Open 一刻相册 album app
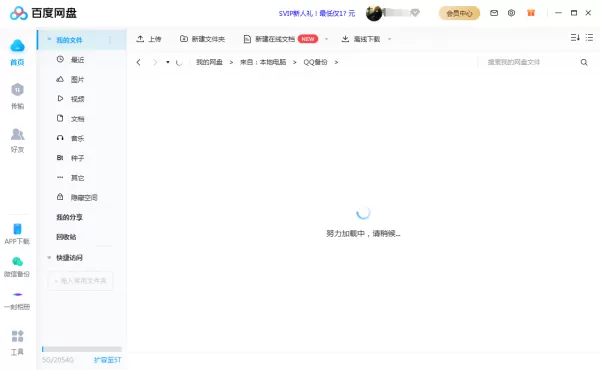This screenshot has height=370, width=600. [x=17, y=300]
